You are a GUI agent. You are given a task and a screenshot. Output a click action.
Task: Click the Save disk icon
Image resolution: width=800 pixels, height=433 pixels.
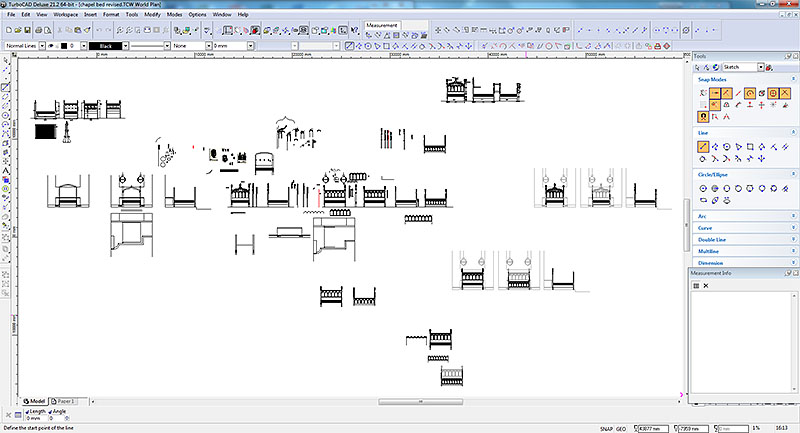pyautogui.click(x=29, y=30)
